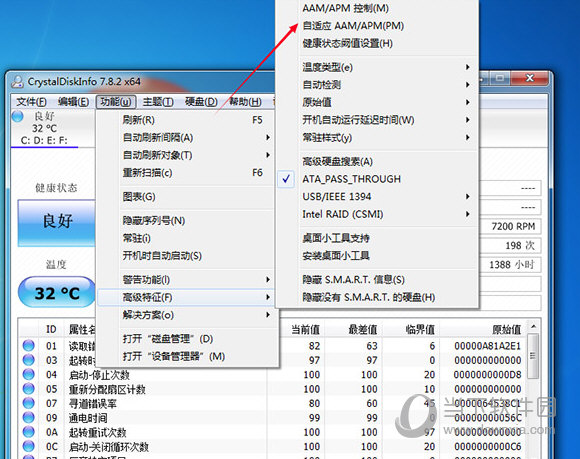Click the status circle for attribute 07

28,403
